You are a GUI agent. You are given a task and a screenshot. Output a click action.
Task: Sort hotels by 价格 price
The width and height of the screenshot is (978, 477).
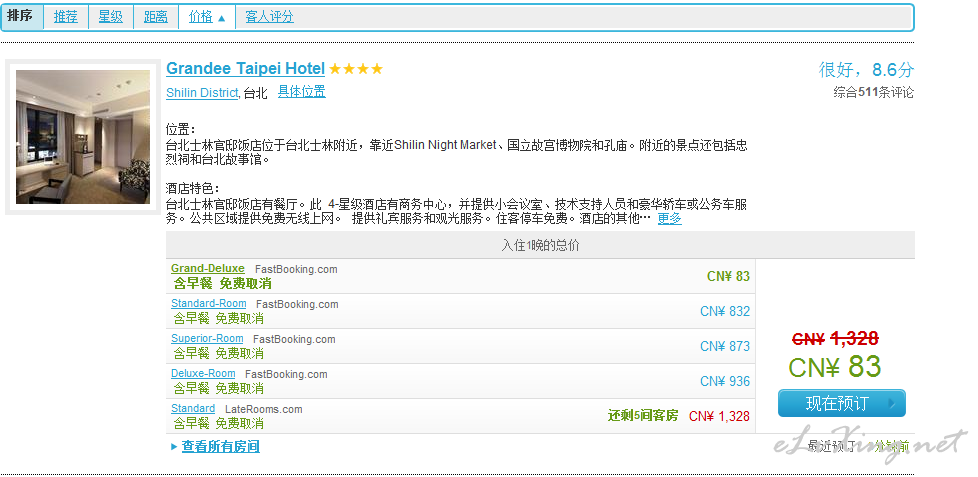pos(201,17)
